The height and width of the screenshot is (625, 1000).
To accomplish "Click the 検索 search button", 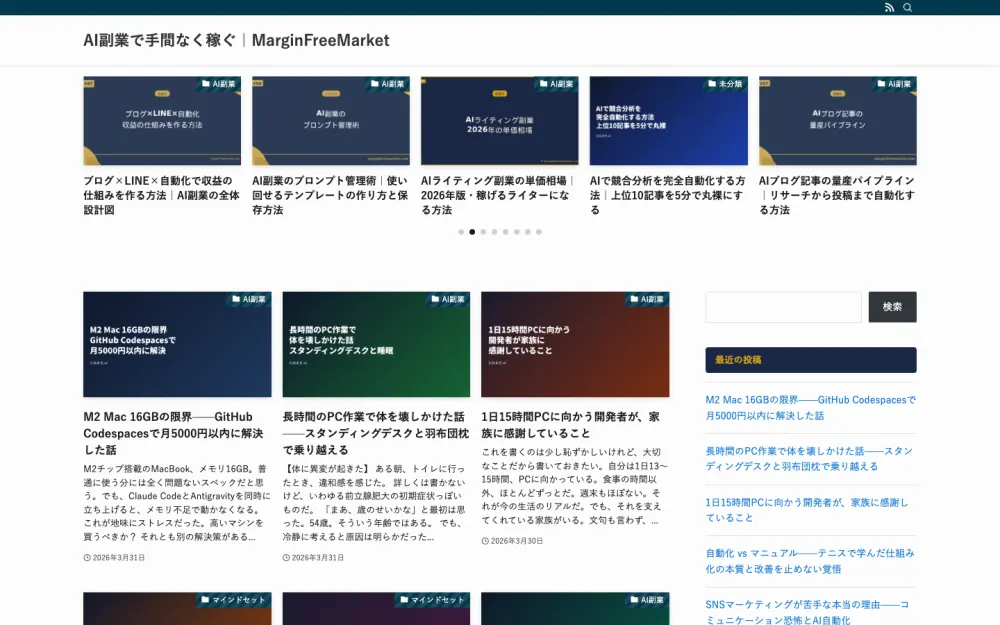I will (892, 307).
